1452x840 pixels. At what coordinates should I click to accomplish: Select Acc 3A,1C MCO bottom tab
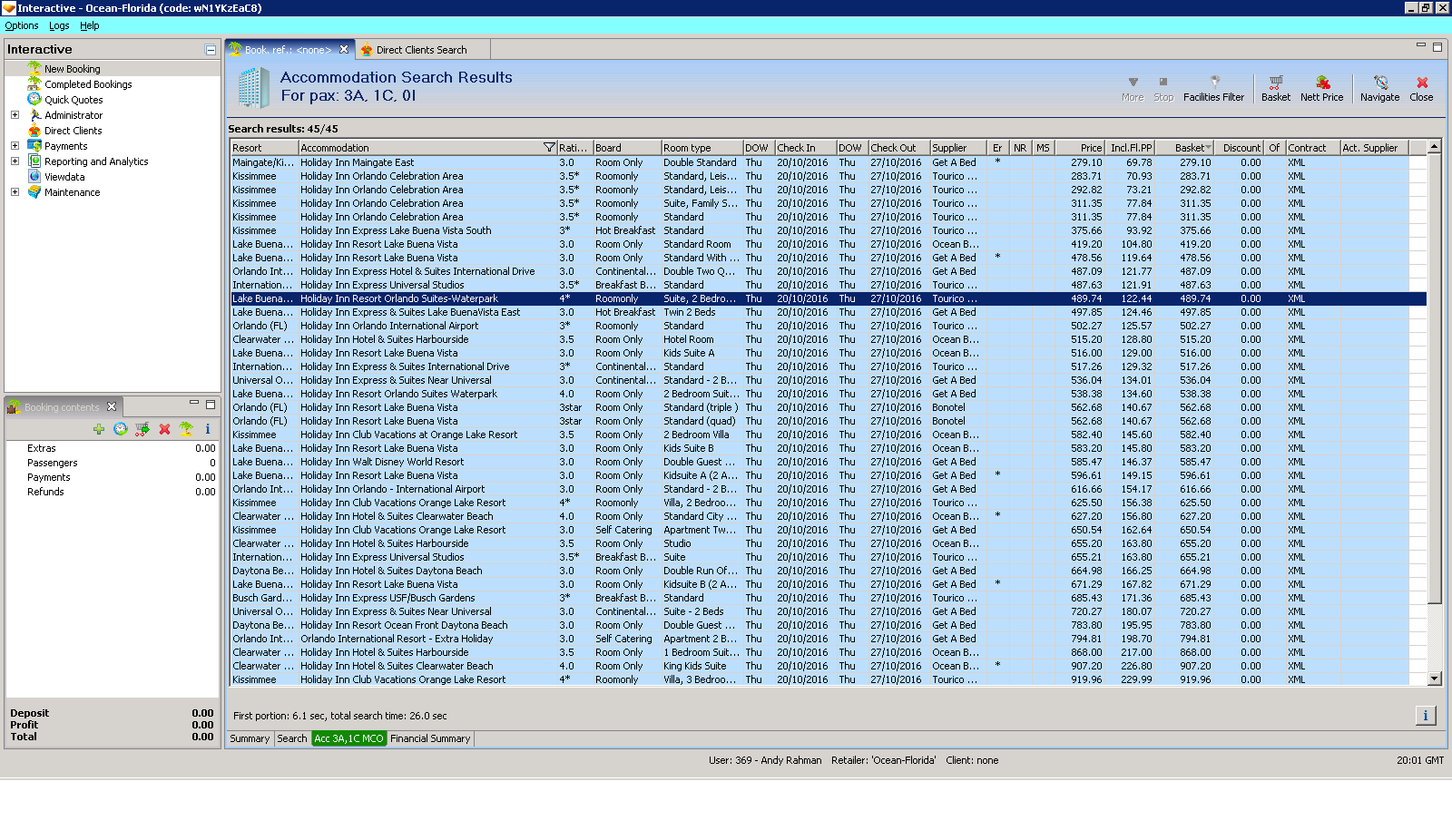point(349,738)
